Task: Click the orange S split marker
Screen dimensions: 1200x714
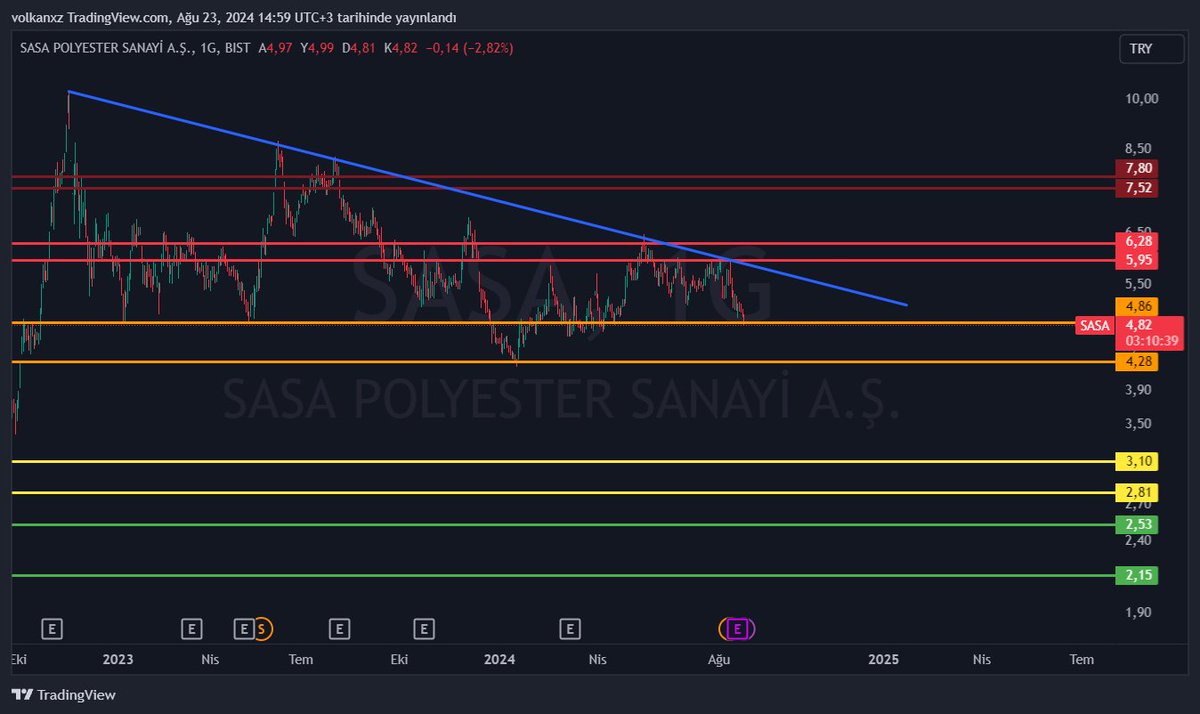Action: 262,629
